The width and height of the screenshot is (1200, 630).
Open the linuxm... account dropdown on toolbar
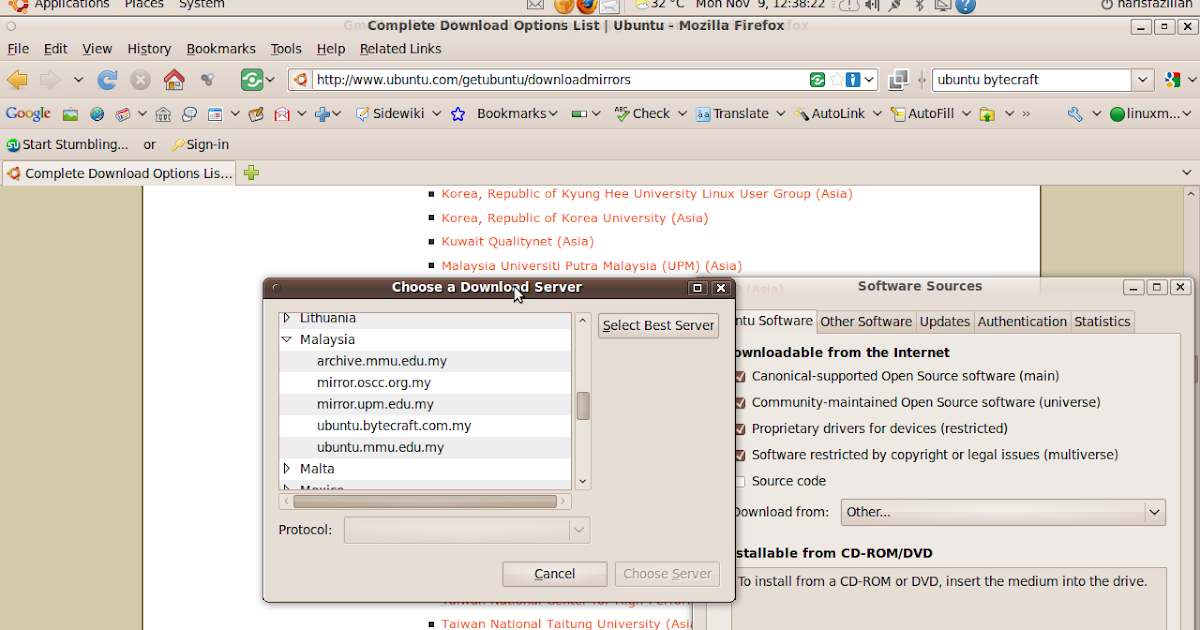coord(1151,114)
